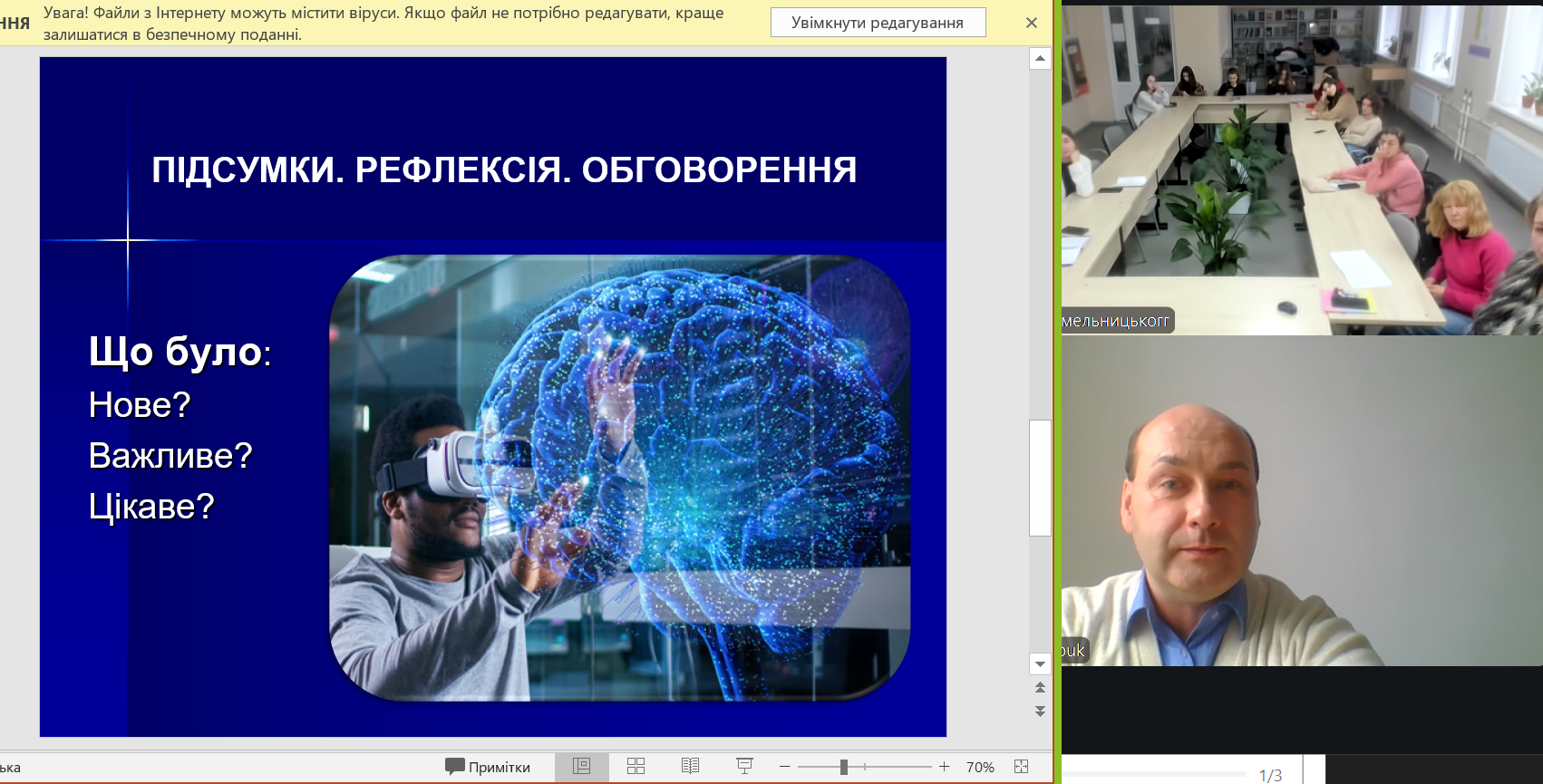Open the Примітки notes pane
The height and width of the screenshot is (784, 1543).
point(488,767)
